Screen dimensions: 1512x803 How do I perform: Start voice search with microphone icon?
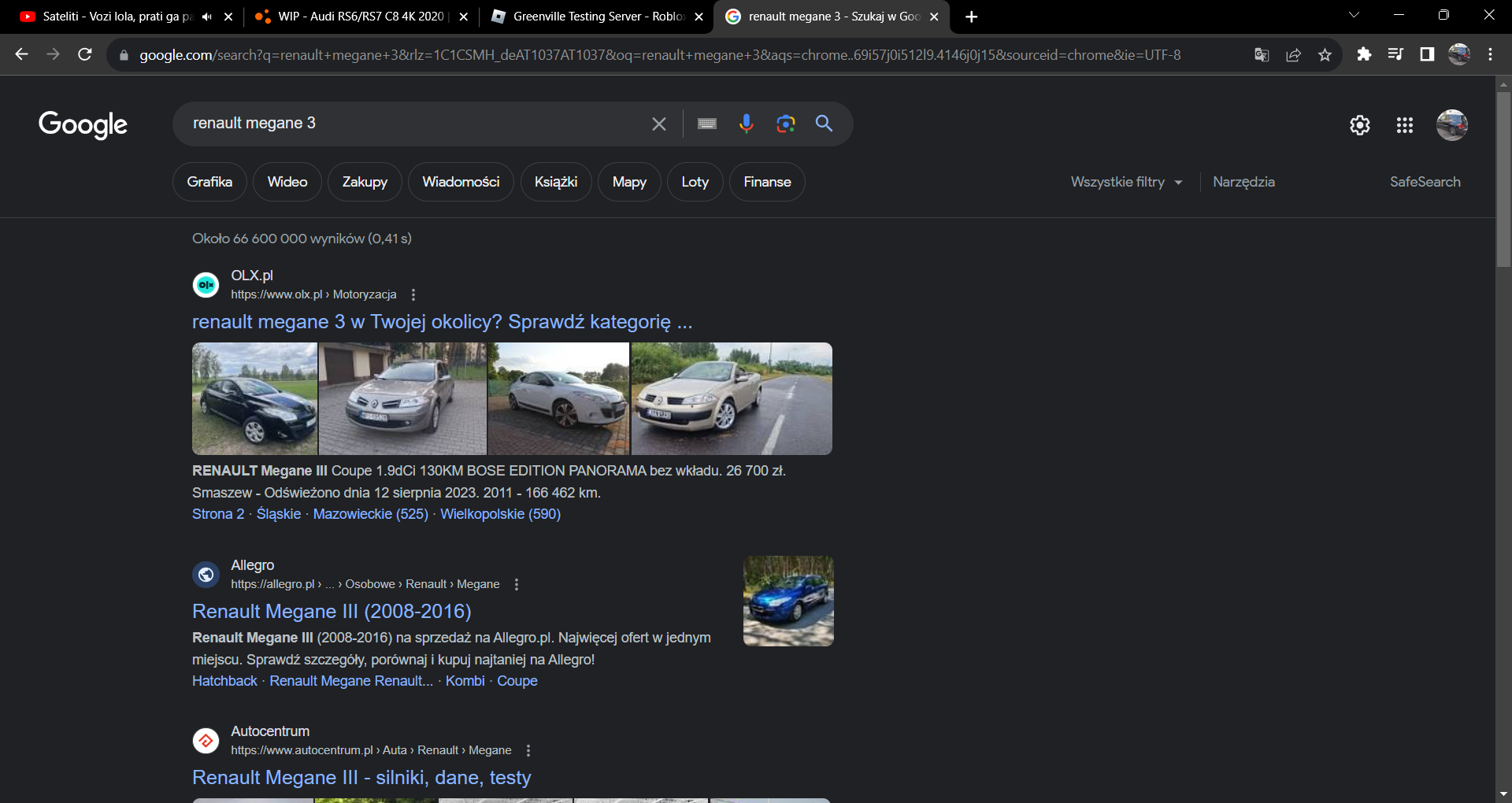click(747, 124)
